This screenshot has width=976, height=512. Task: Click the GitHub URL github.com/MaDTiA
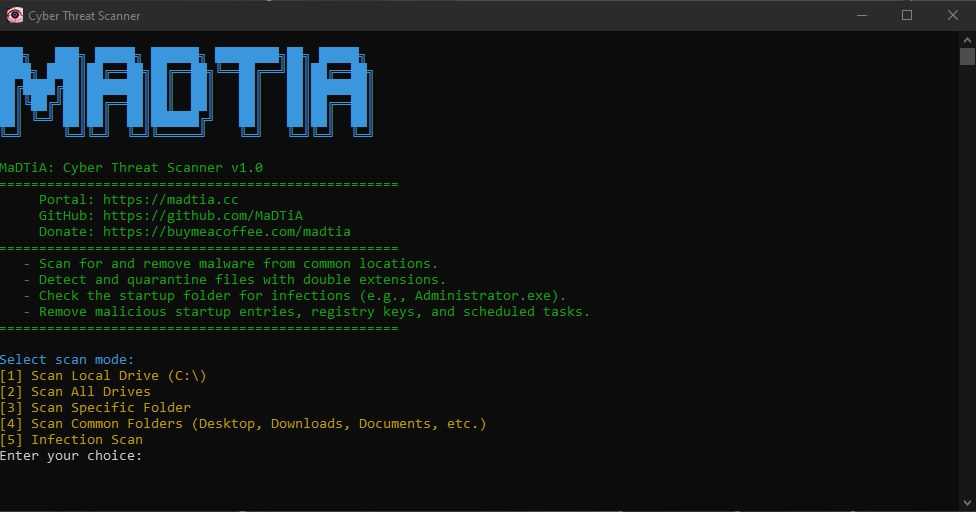[x=203, y=216]
